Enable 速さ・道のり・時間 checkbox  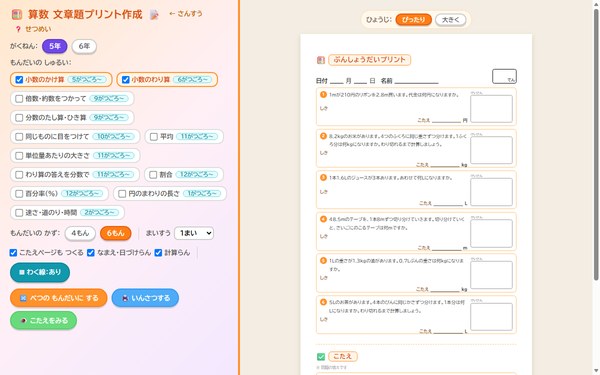(19, 213)
